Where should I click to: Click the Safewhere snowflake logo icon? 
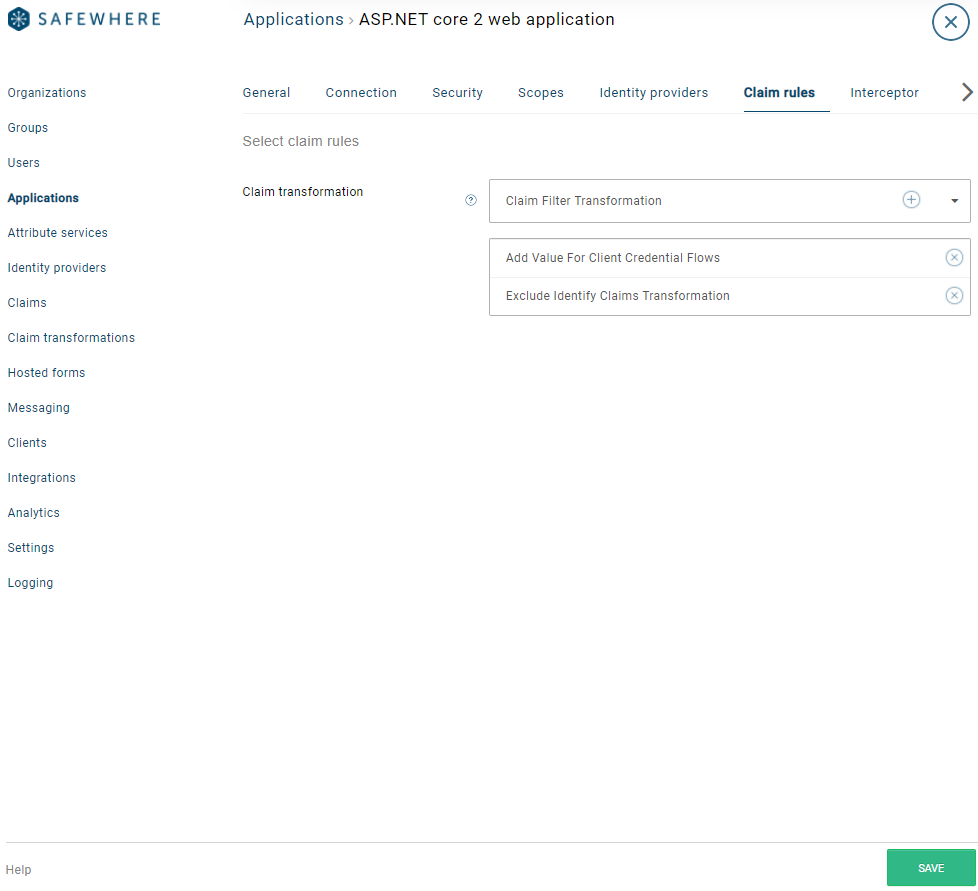tap(19, 20)
